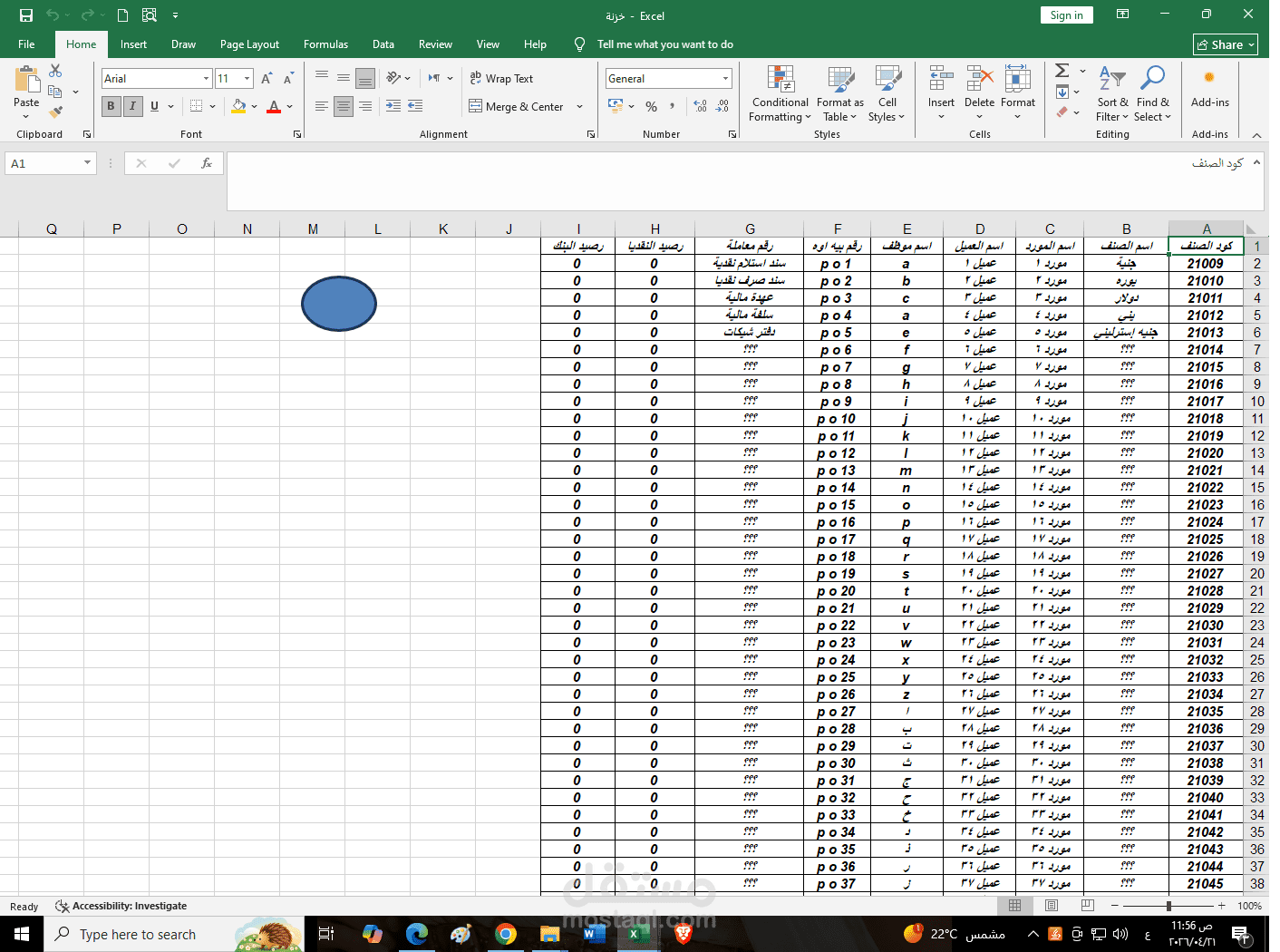
Task: Save the workbook with the disk icon
Action: (26, 15)
